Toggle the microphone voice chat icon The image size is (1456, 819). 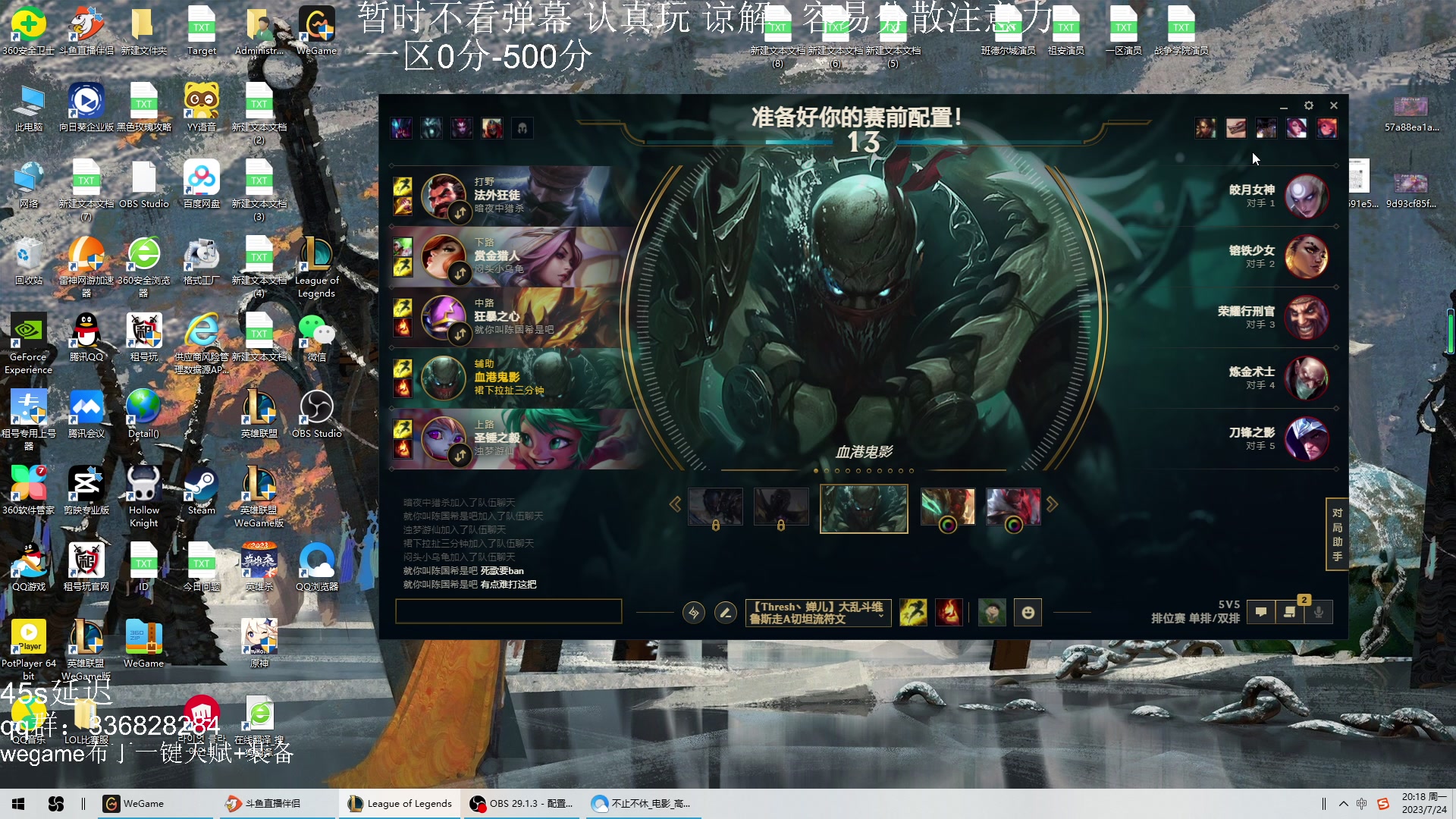coord(1319,613)
